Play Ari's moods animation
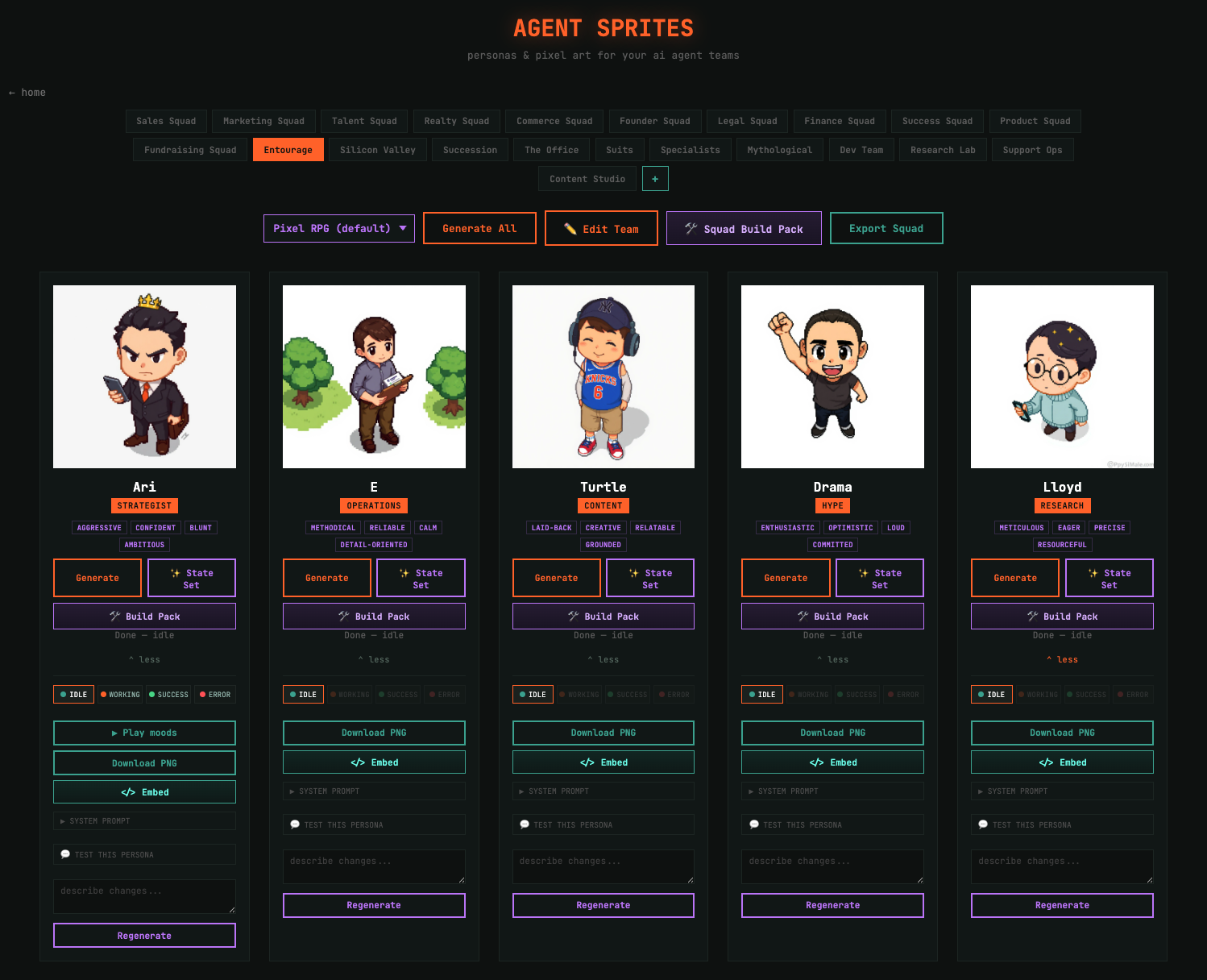 click(x=144, y=733)
